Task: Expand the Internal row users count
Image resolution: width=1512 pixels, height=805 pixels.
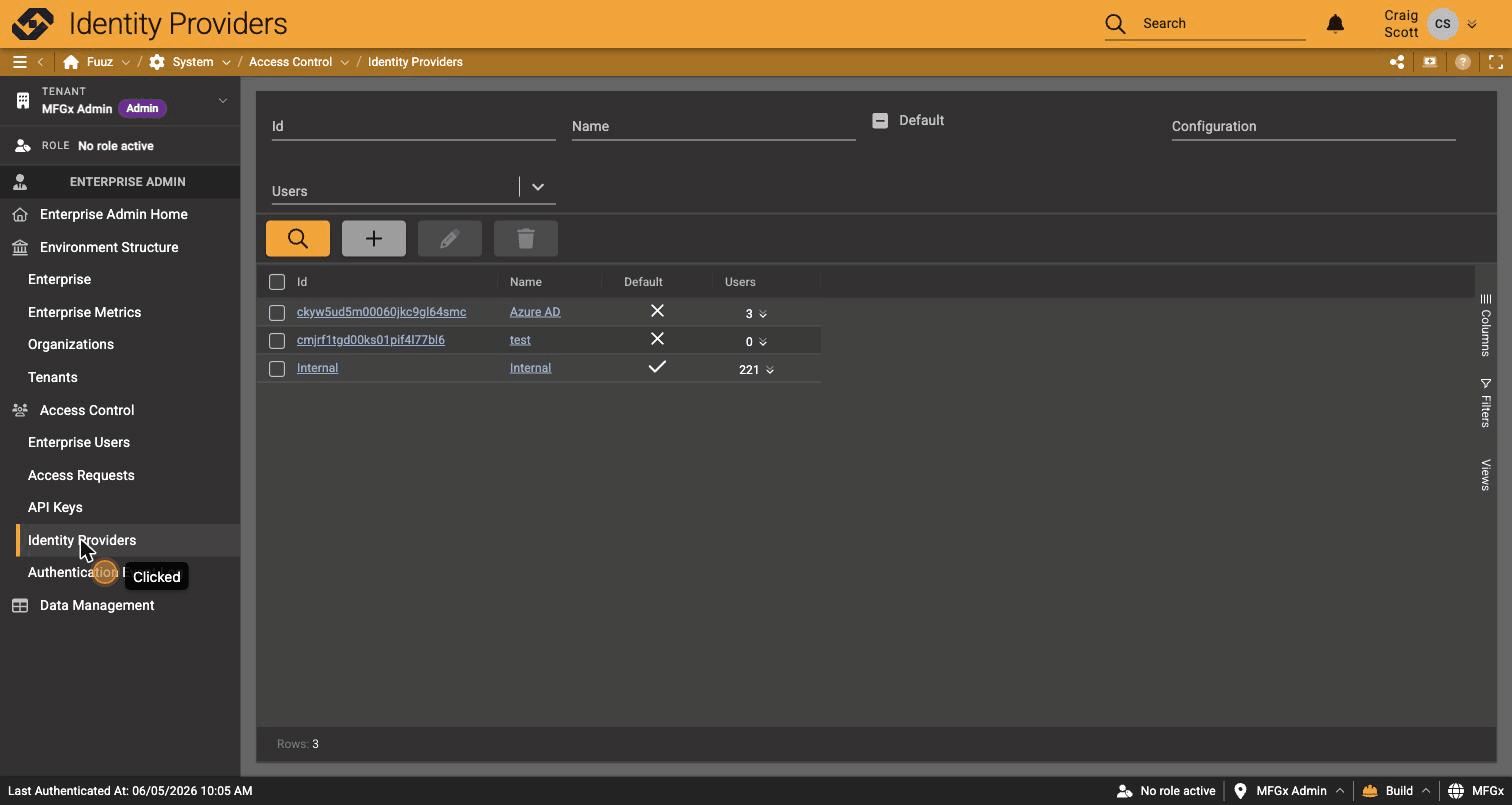Action: [757, 370]
